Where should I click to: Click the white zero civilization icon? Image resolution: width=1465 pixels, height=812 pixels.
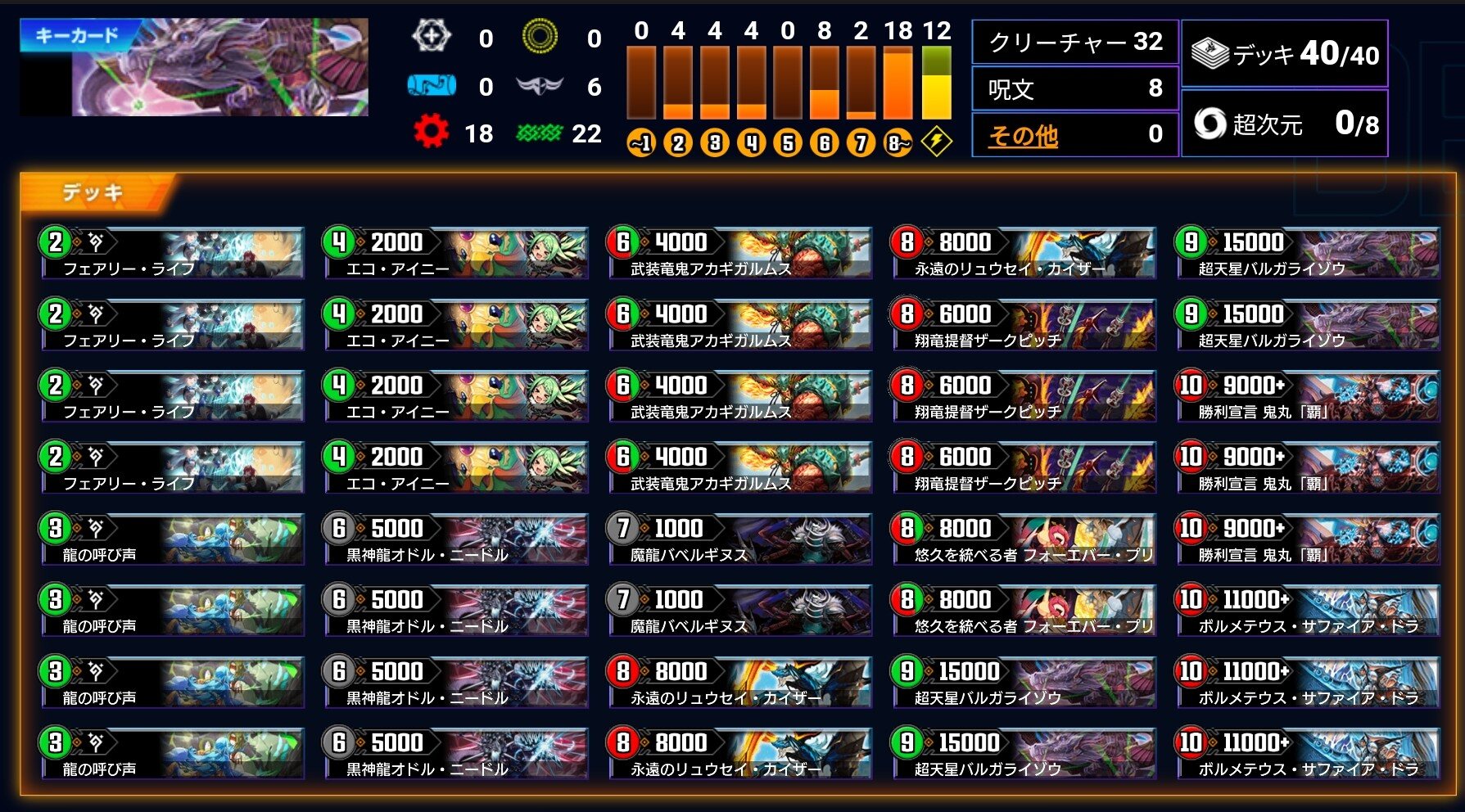point(431,37)
